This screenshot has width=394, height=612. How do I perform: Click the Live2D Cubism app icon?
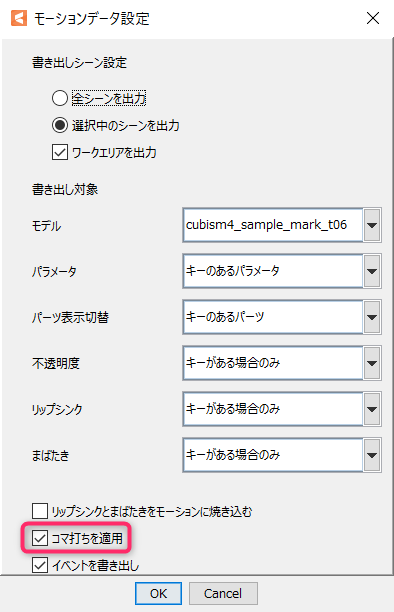pyautogui.click(x=19, y=18)
